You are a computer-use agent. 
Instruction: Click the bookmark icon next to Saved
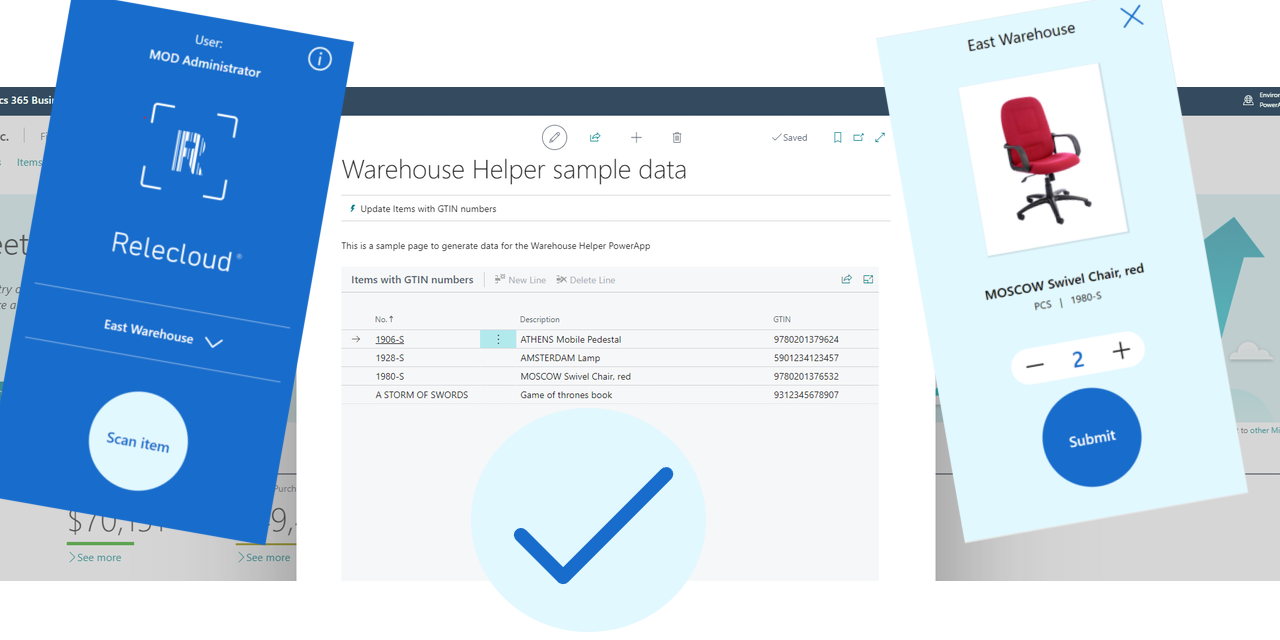coord(838,137)
